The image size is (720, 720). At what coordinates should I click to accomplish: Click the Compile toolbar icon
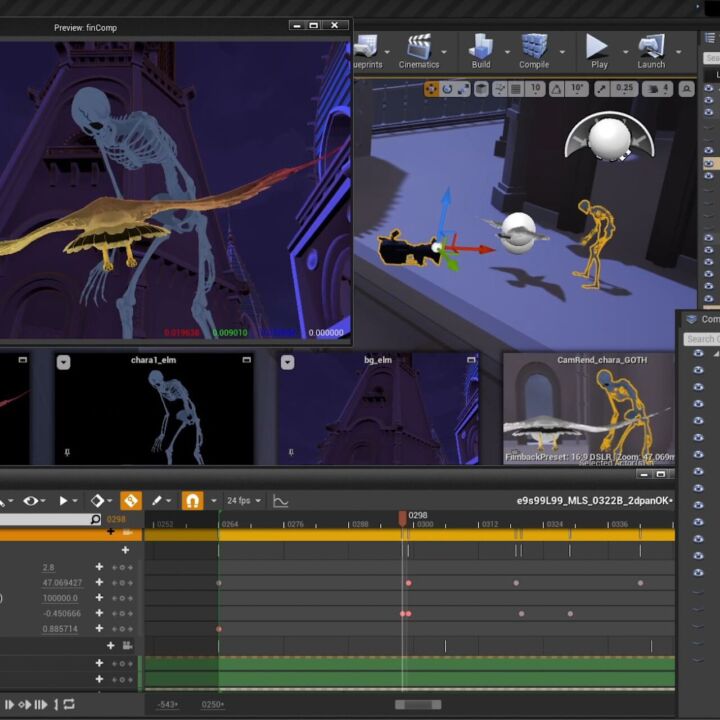pos(534,49)
